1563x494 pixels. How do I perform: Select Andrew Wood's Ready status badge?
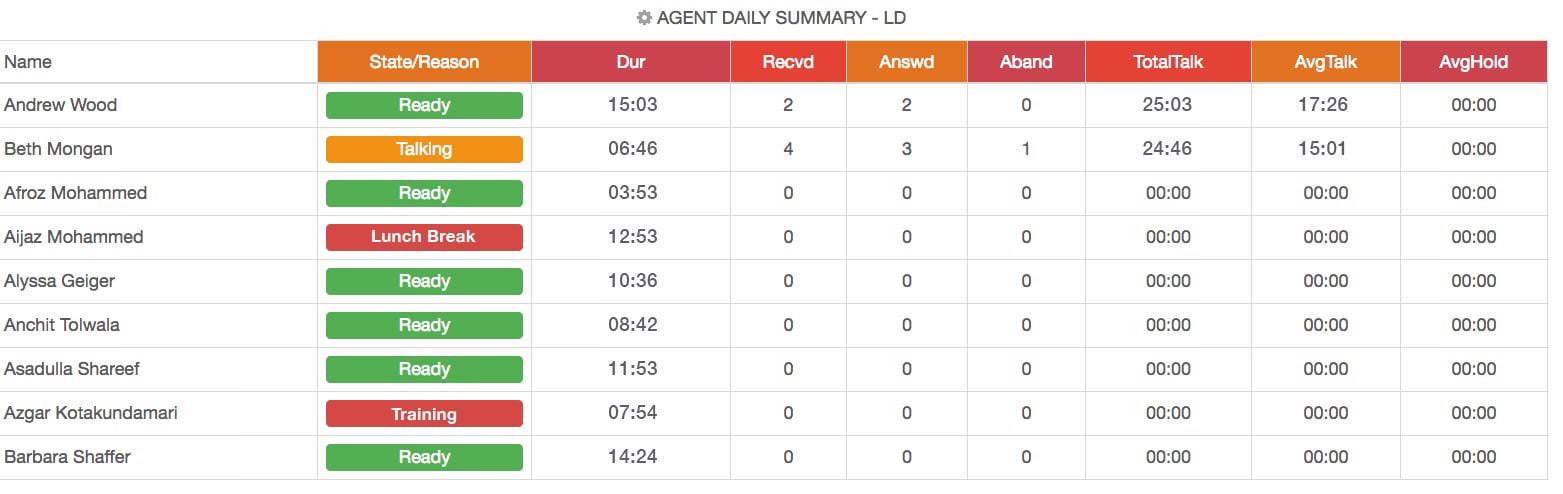click(424, 105)
